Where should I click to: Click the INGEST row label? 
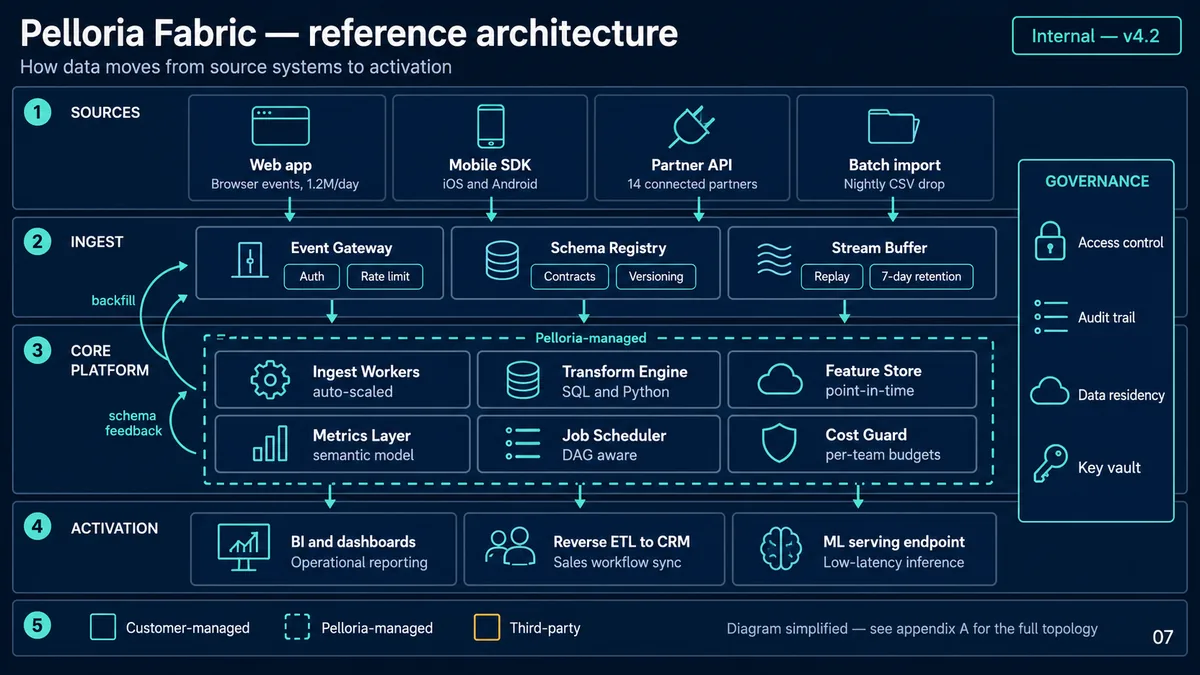97,241
